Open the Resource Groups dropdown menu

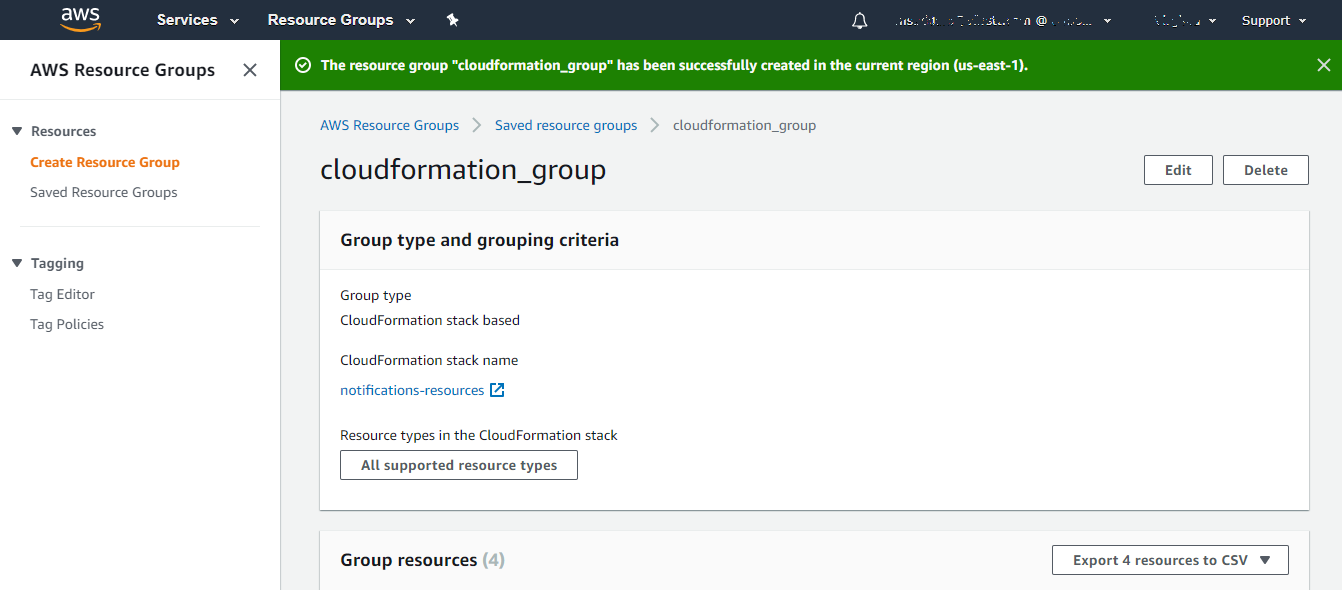coord(340,20)
